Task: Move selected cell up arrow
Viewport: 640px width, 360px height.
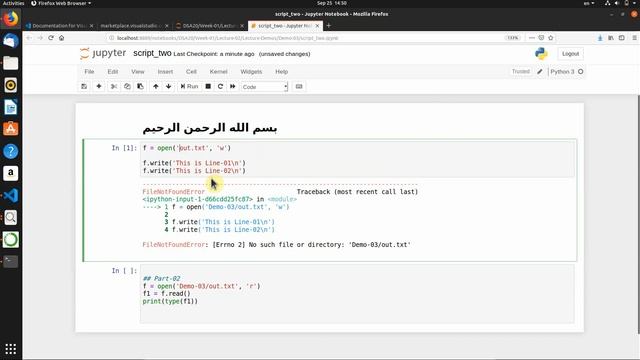Action: [x=156, y=87]
